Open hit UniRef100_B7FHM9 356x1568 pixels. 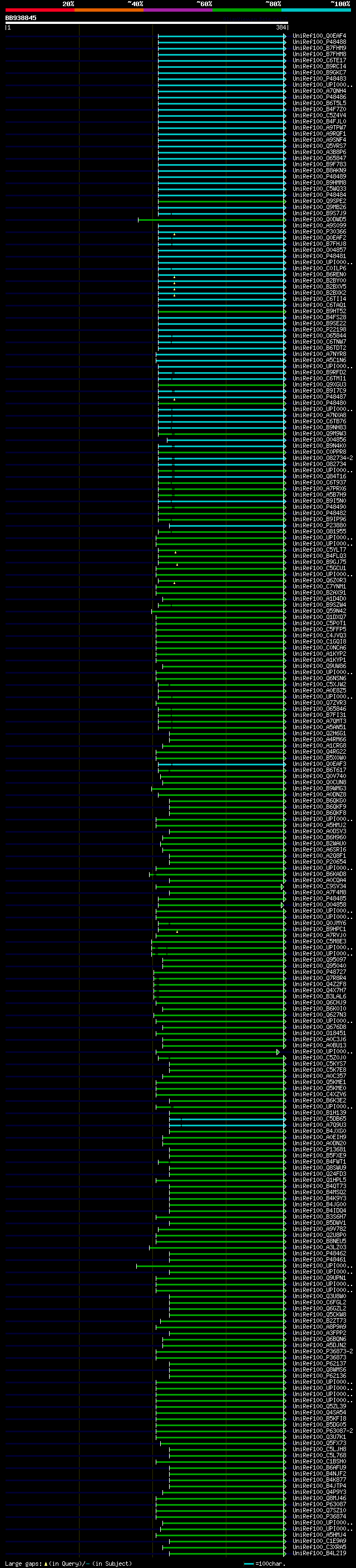pyautogui.click(x=319, y=48)
